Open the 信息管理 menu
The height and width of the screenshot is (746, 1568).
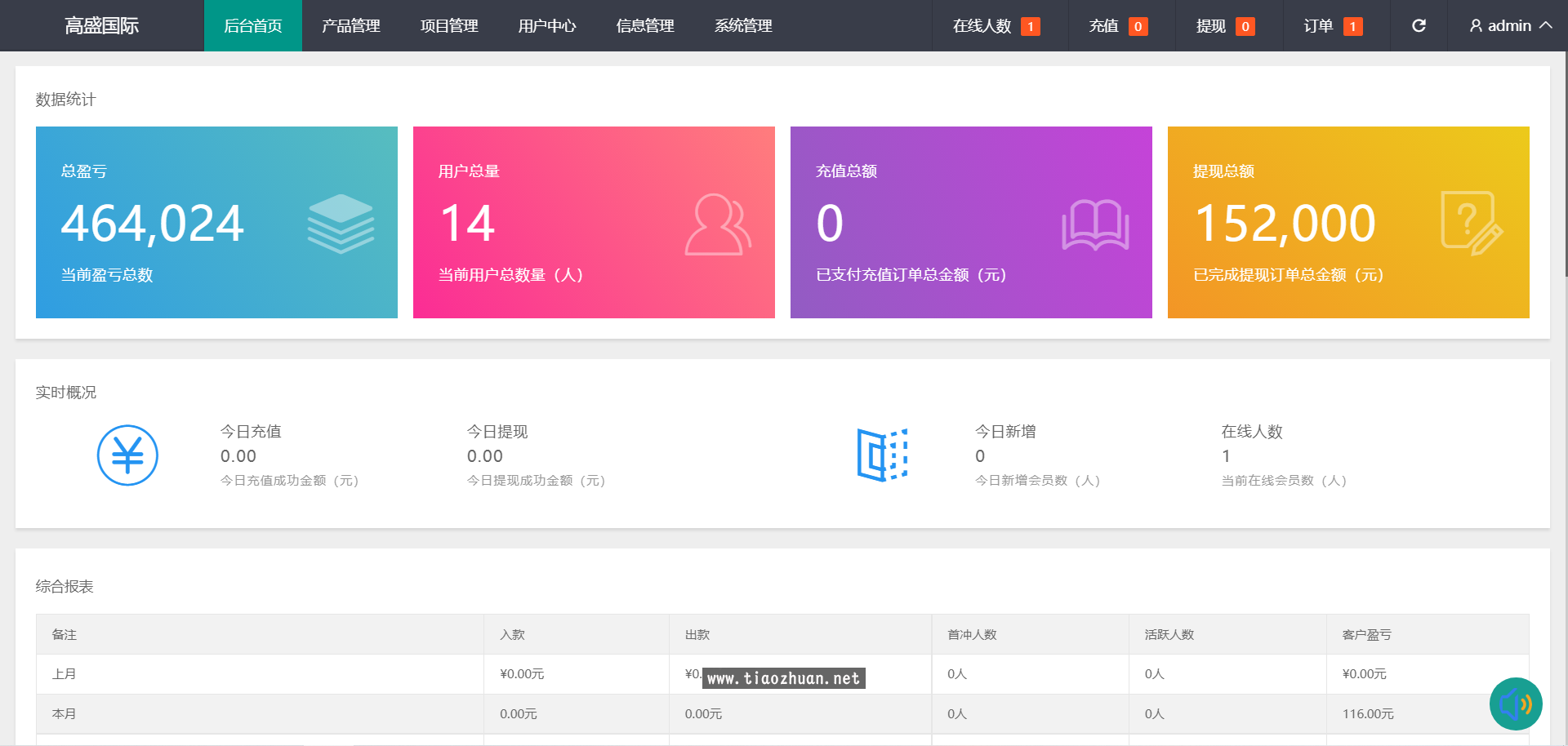pyautogui.click(x=645, y=26)
